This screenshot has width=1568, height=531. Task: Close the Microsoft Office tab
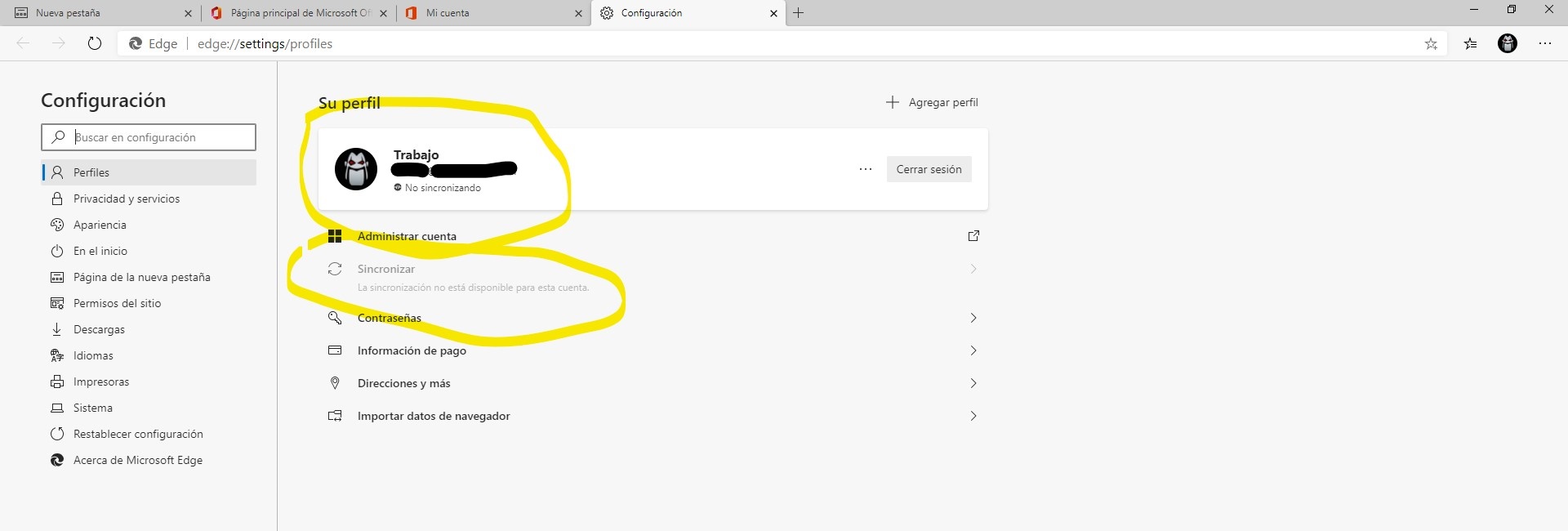click(x=383, y=13)
